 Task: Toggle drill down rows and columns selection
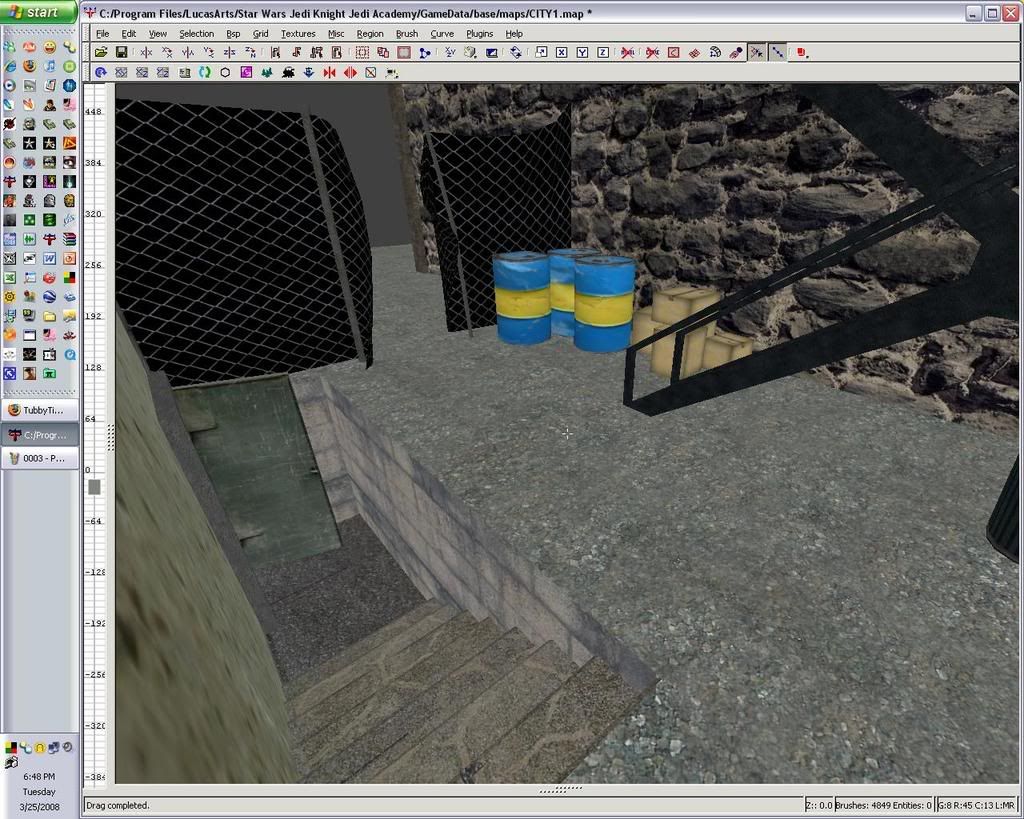coord(778,52)
